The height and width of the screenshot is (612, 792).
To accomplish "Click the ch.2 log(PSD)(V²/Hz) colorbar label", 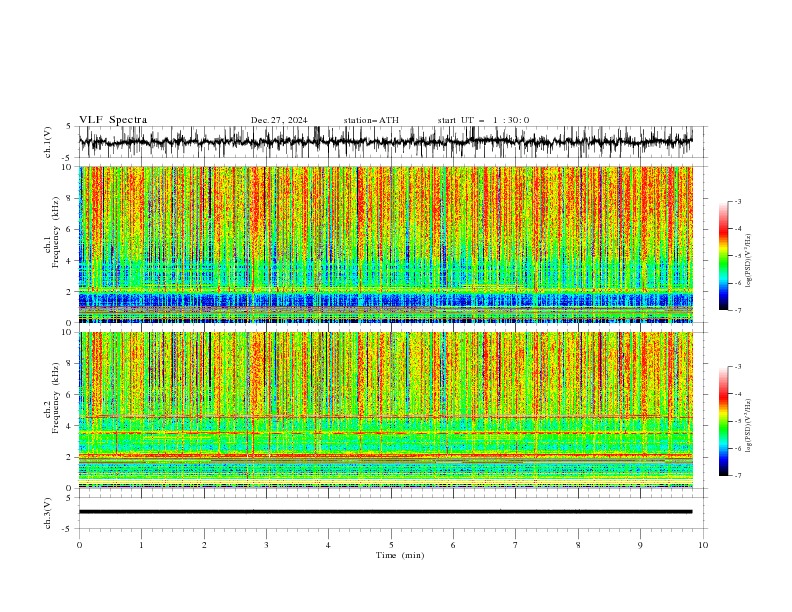I will point(749,426).
